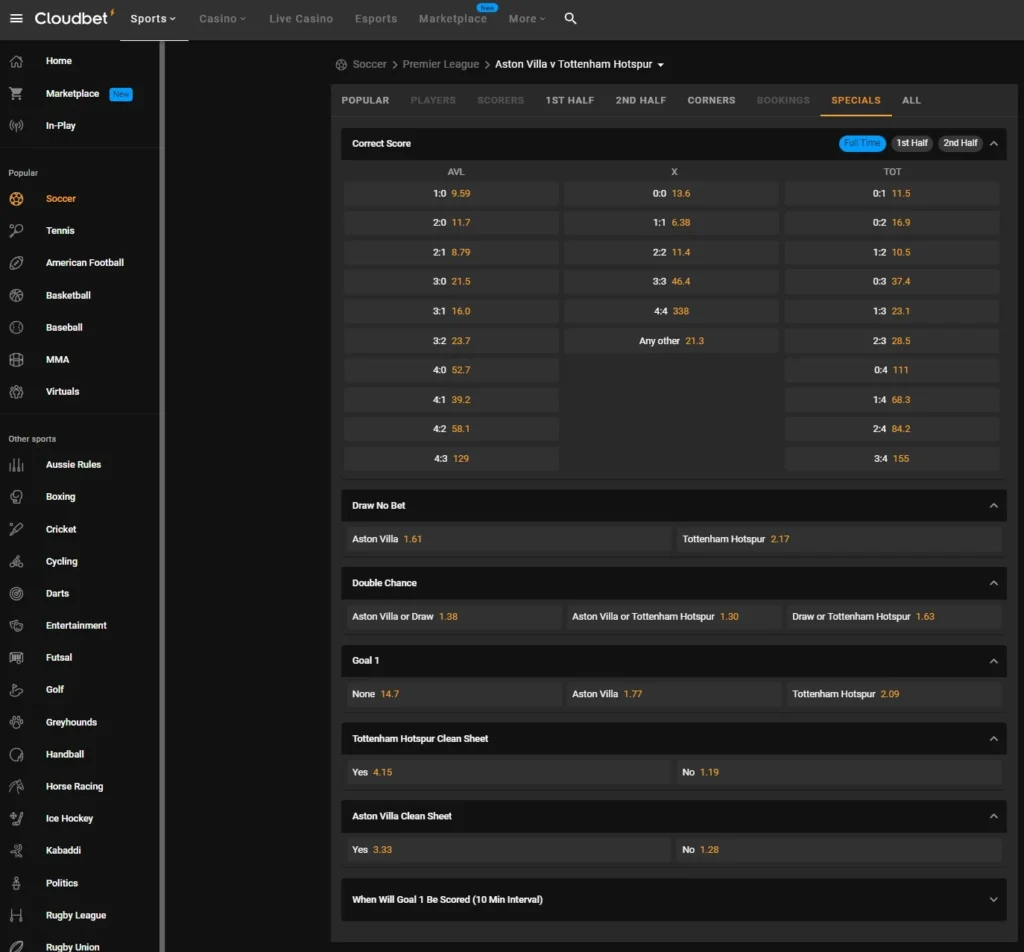Click the Boxing glove icon
The width and height of the screenshot is (1024, 952).
click(16, 497)
